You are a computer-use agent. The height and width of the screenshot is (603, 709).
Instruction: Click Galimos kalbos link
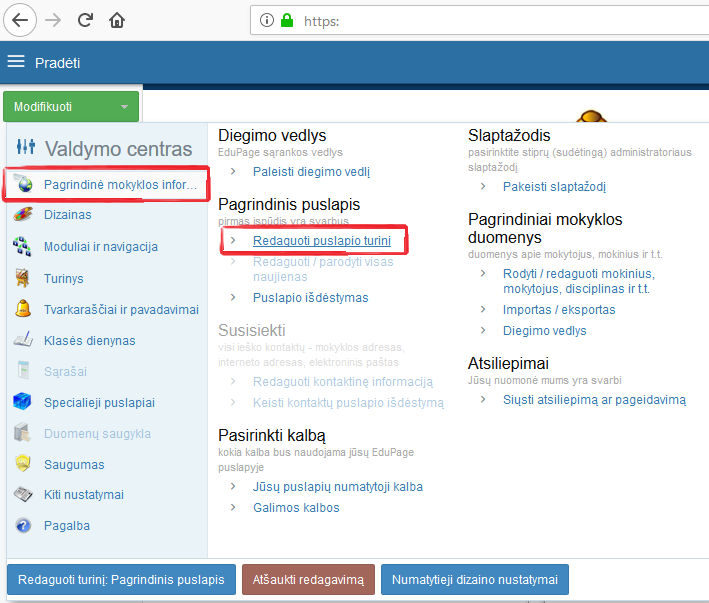[x=296, y=508]
